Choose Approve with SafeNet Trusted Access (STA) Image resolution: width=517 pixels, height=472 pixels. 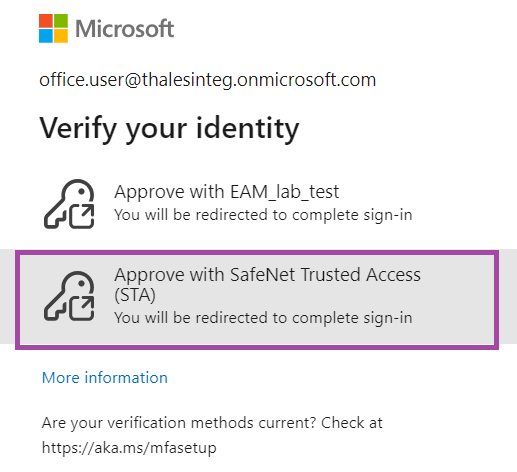coord(257,300)
